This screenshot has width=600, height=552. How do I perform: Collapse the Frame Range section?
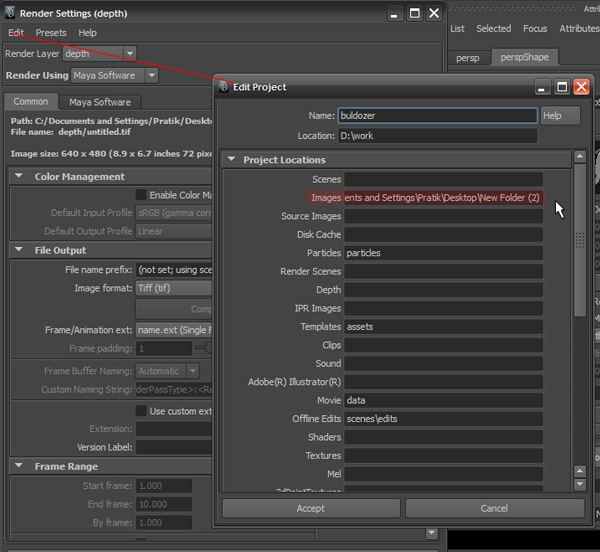[x=19, y=466]
